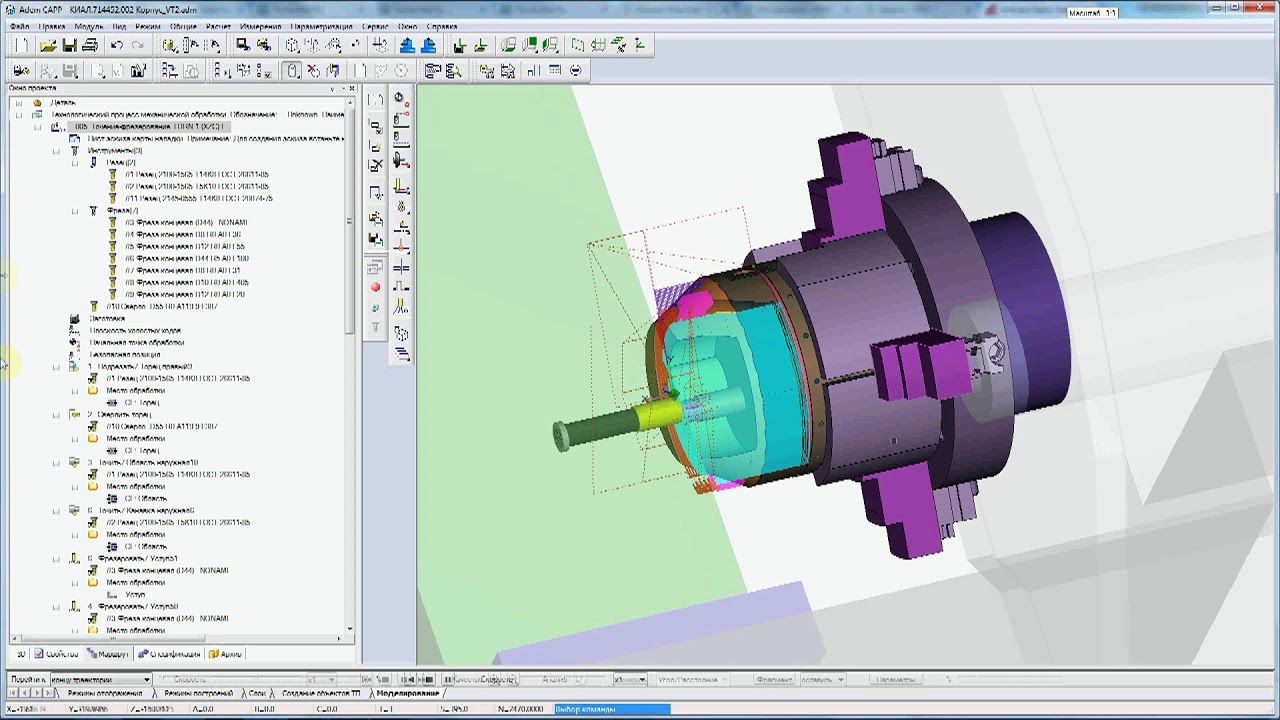The height and width of the screenshot is (720, 1280).
Task: Collapse operation 1 Подрезать/Торец
Action: pos(56,367)
